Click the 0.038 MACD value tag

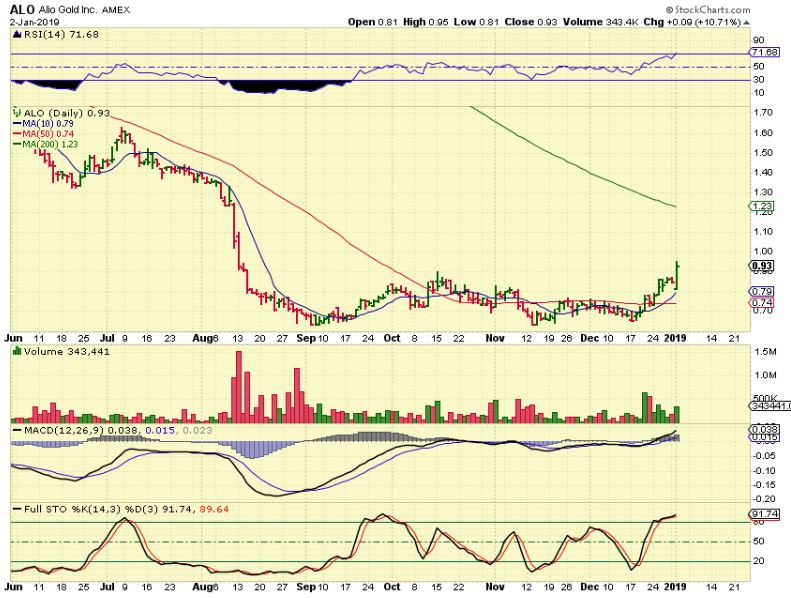(765, 429)
